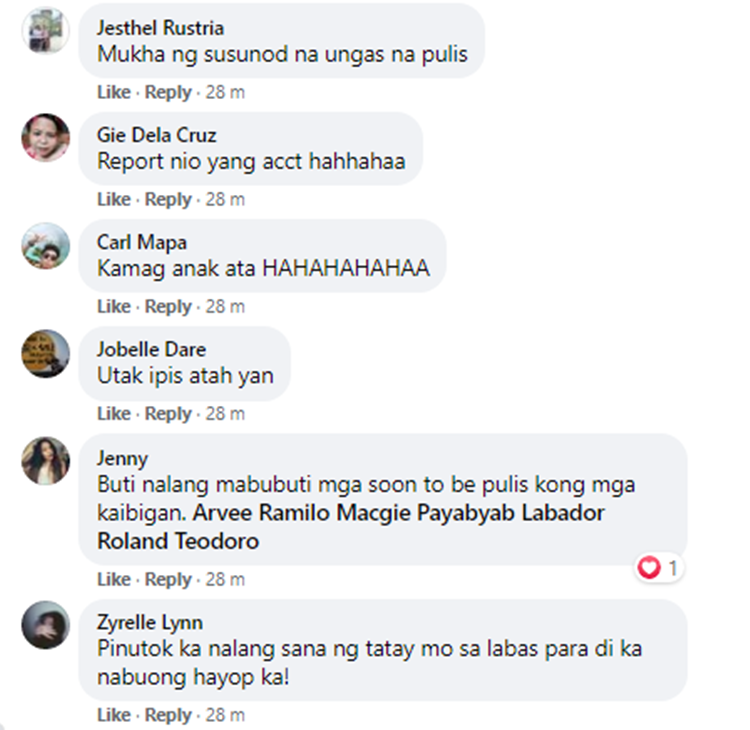Open tagged profile Roland Teodoro
This screenshot has width=750, height=730.
pos(178,541)
